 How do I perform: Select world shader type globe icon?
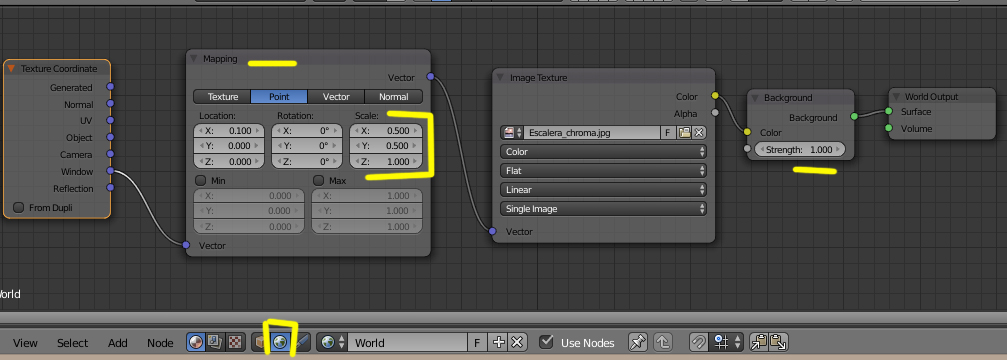(279, 343)
